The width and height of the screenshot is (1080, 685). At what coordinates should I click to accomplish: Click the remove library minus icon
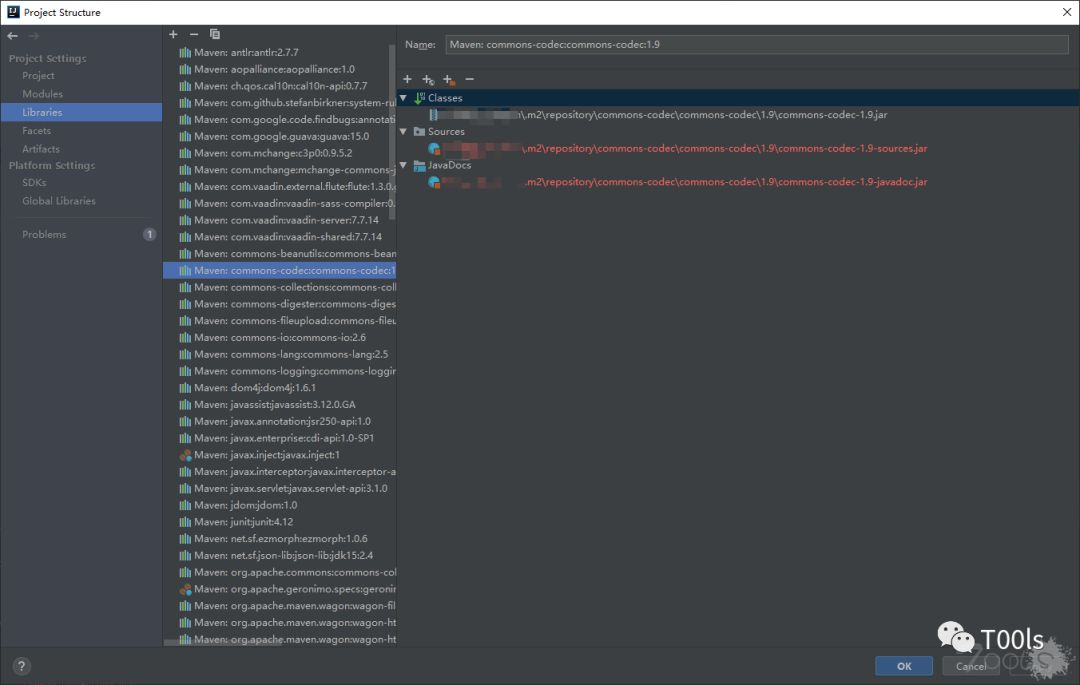point(193,33)
